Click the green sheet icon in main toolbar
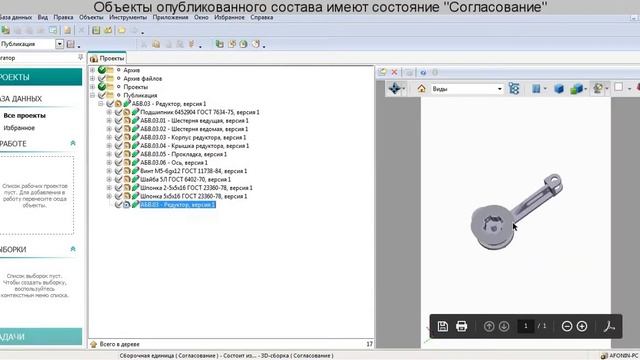Image resolution: width=640 pixels, height=360 pixels. click(96, 30)
